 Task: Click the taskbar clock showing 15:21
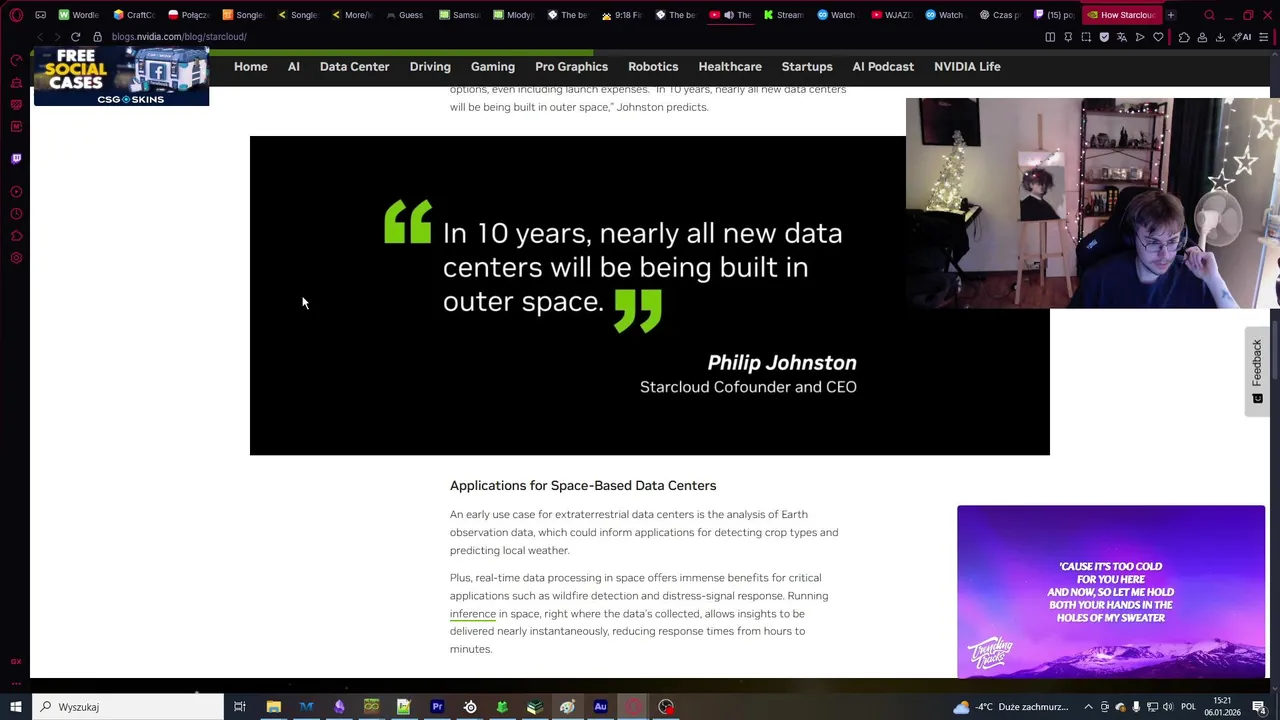(1223, 707)
